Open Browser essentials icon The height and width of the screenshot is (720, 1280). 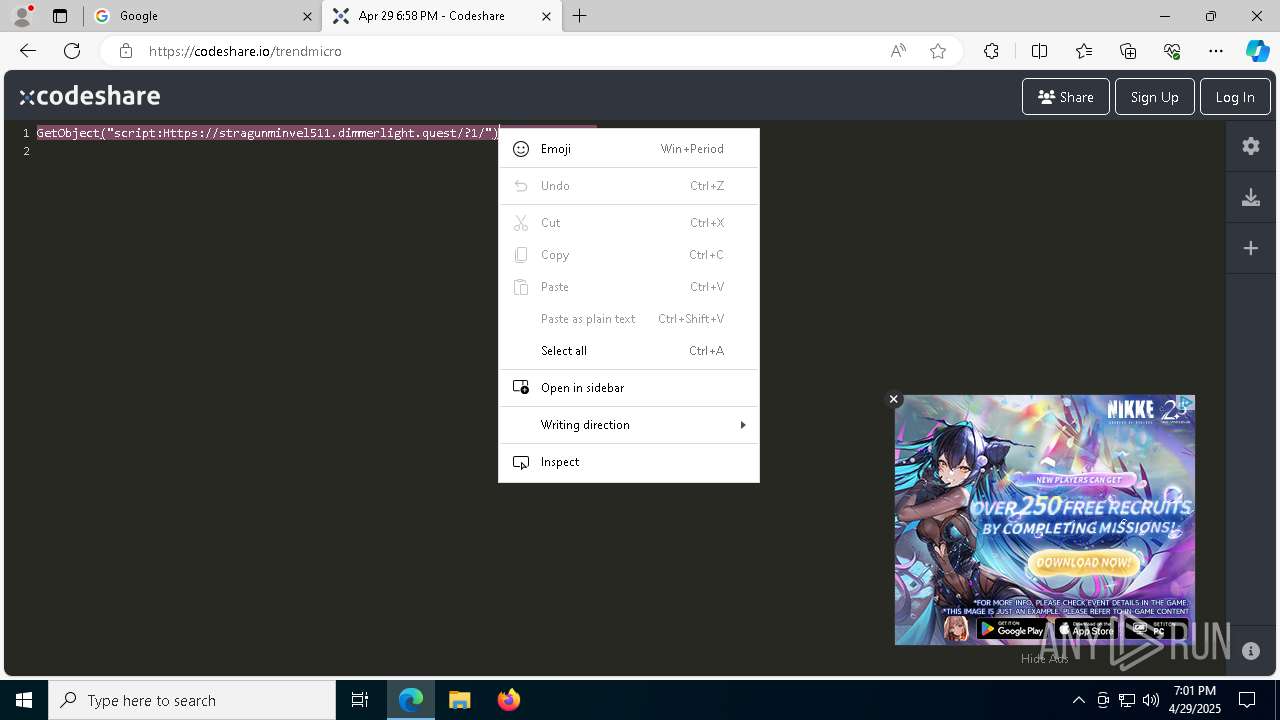pos(1172,51)
